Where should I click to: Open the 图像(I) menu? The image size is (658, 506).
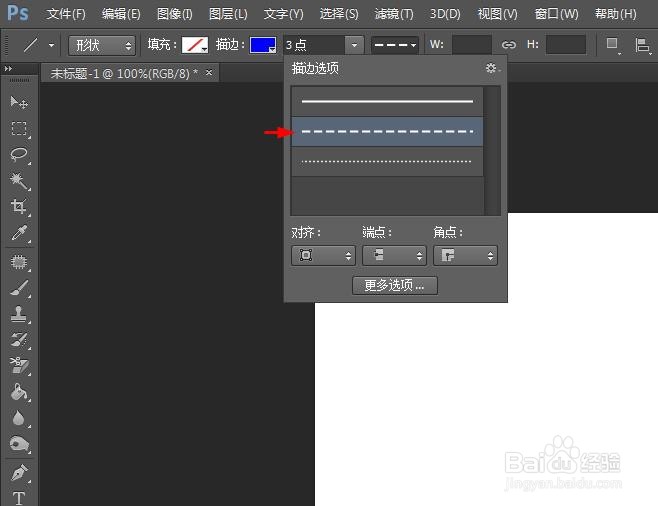click(x=175, y=14)
